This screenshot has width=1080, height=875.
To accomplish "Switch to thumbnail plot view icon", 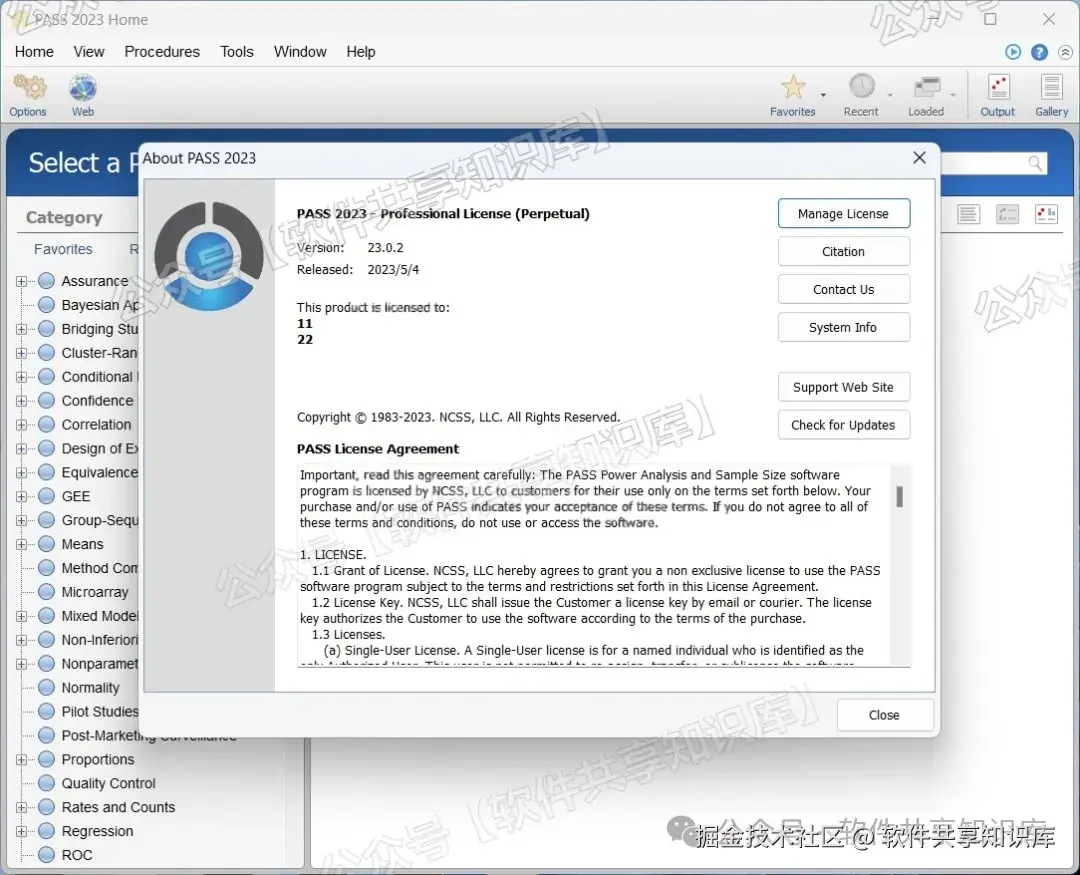I will [1046, 214].
